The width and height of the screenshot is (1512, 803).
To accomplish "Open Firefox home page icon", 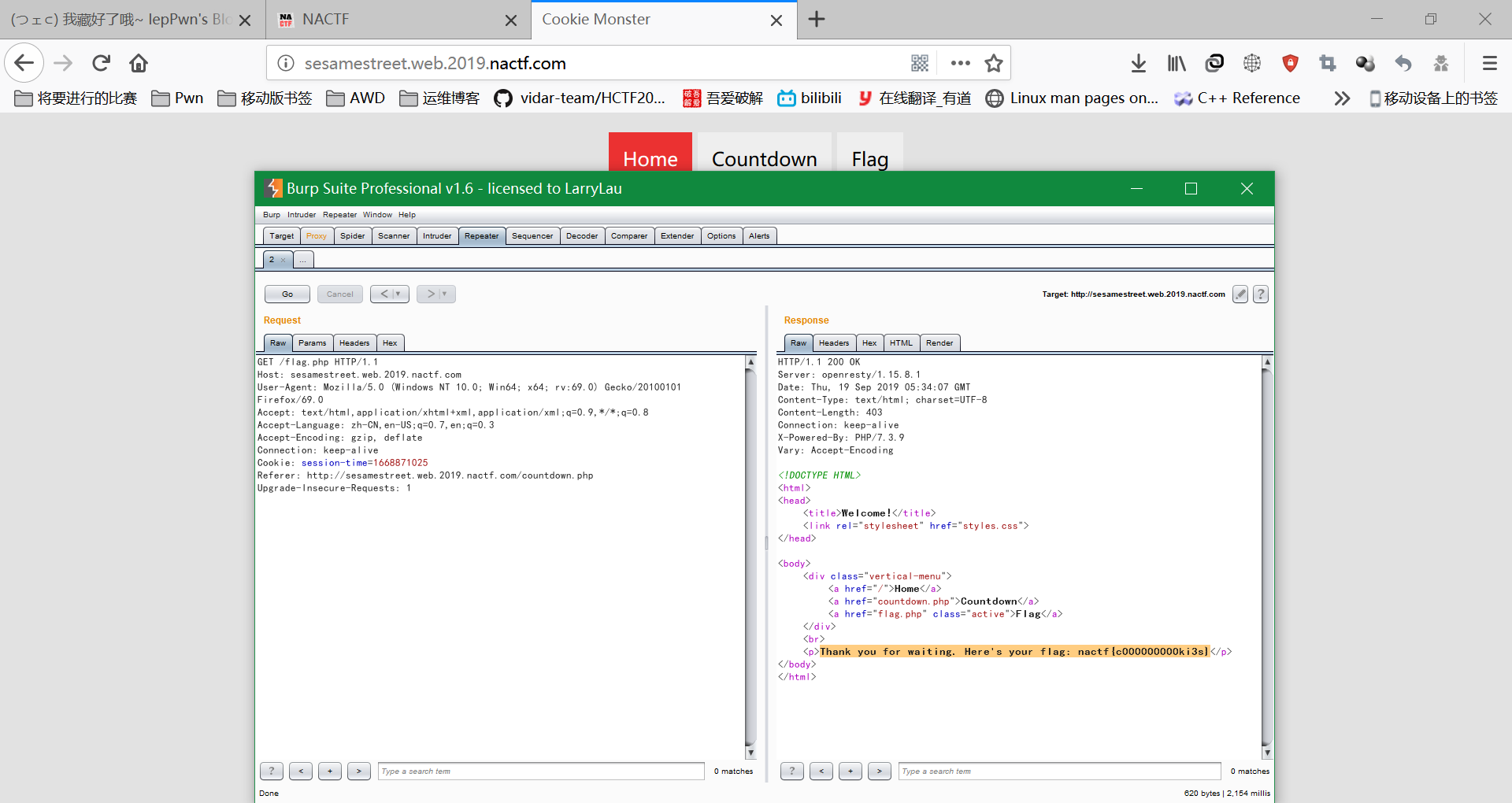I will coord(139,63).
